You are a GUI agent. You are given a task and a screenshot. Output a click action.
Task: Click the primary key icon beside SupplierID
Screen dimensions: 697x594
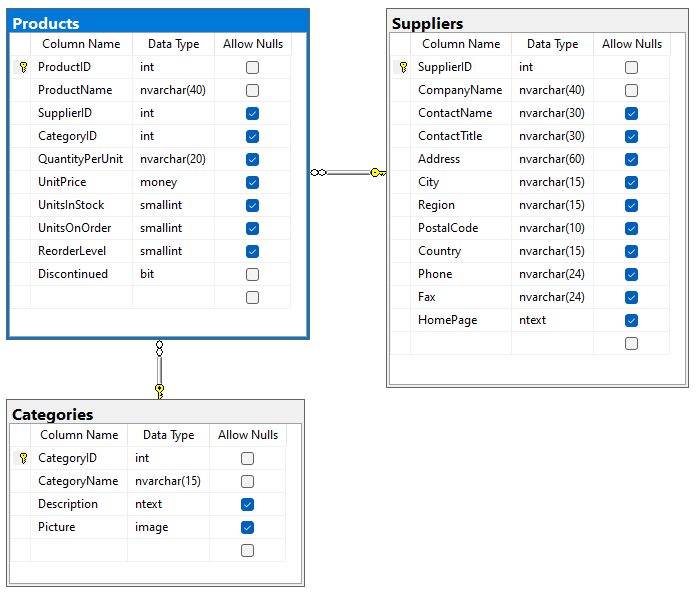click(x=403, y=67)
